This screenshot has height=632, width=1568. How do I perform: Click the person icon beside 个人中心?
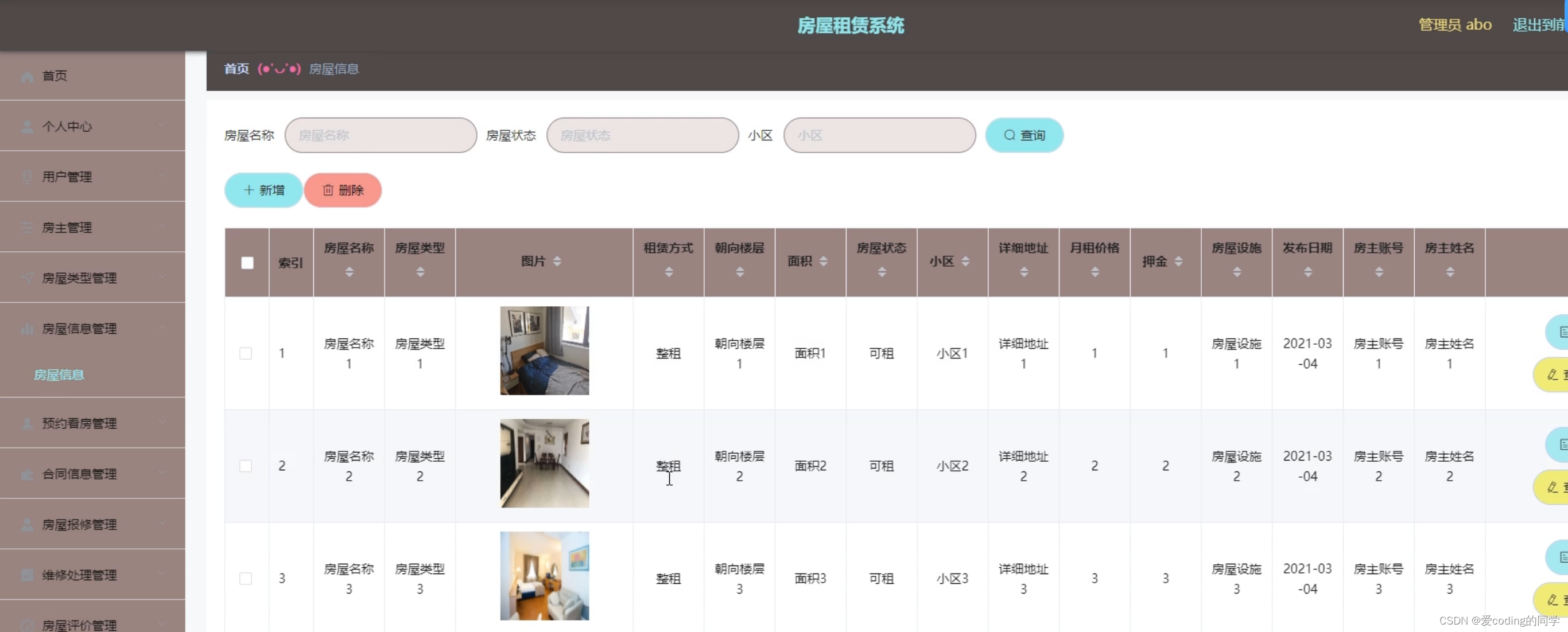tap(27, 127)
